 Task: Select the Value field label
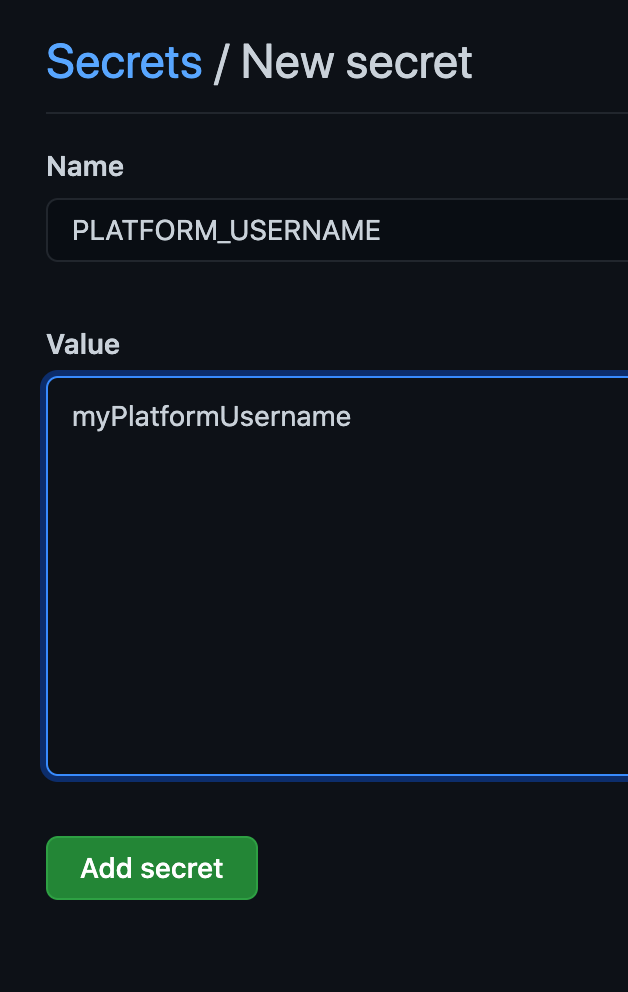[x=83, y=345]
